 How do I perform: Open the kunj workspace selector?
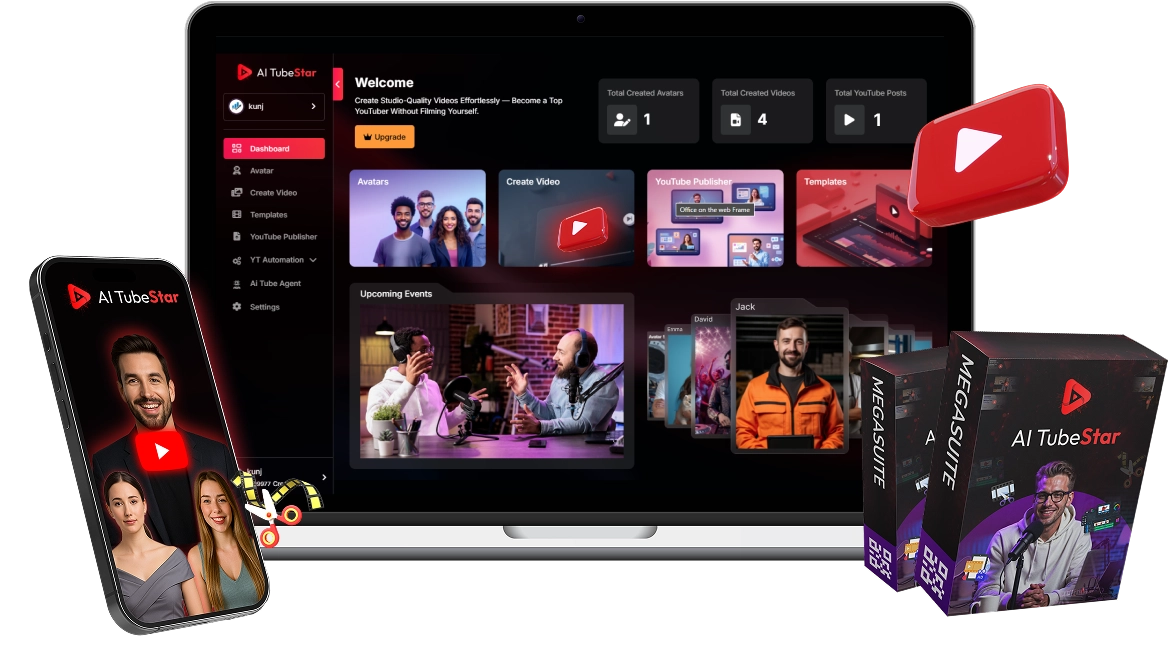(x=274, y=106)
